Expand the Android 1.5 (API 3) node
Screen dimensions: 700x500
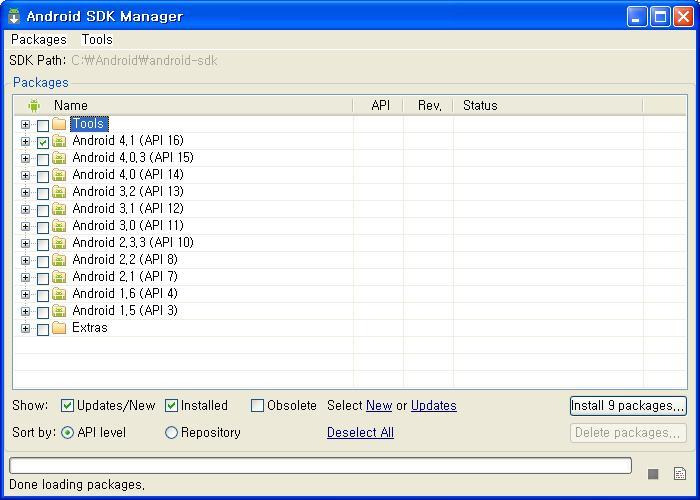pos(25,311)
